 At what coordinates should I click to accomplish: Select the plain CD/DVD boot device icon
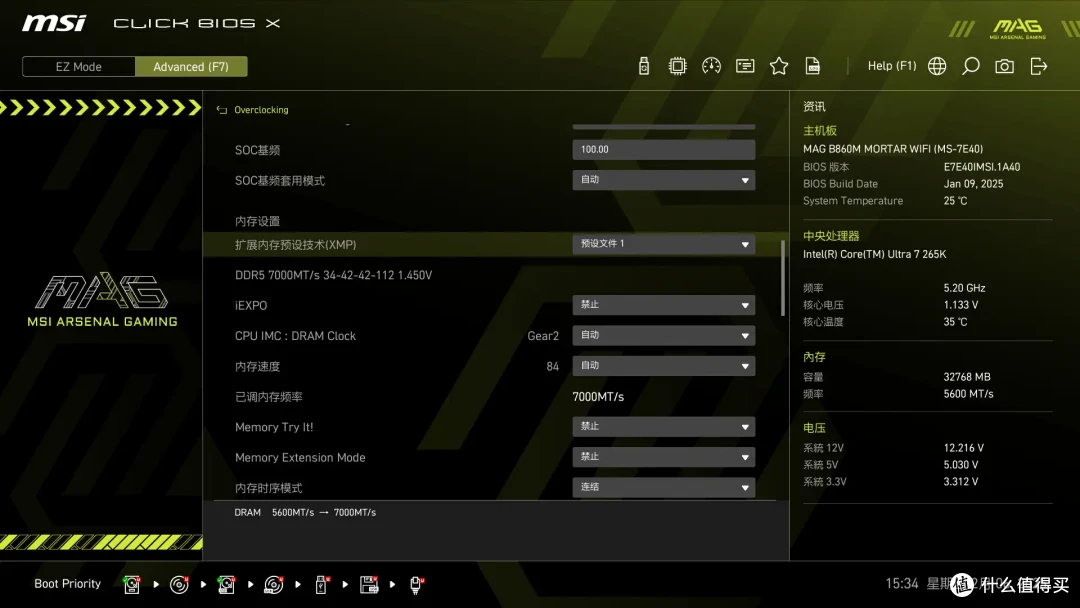pos(179,585)
